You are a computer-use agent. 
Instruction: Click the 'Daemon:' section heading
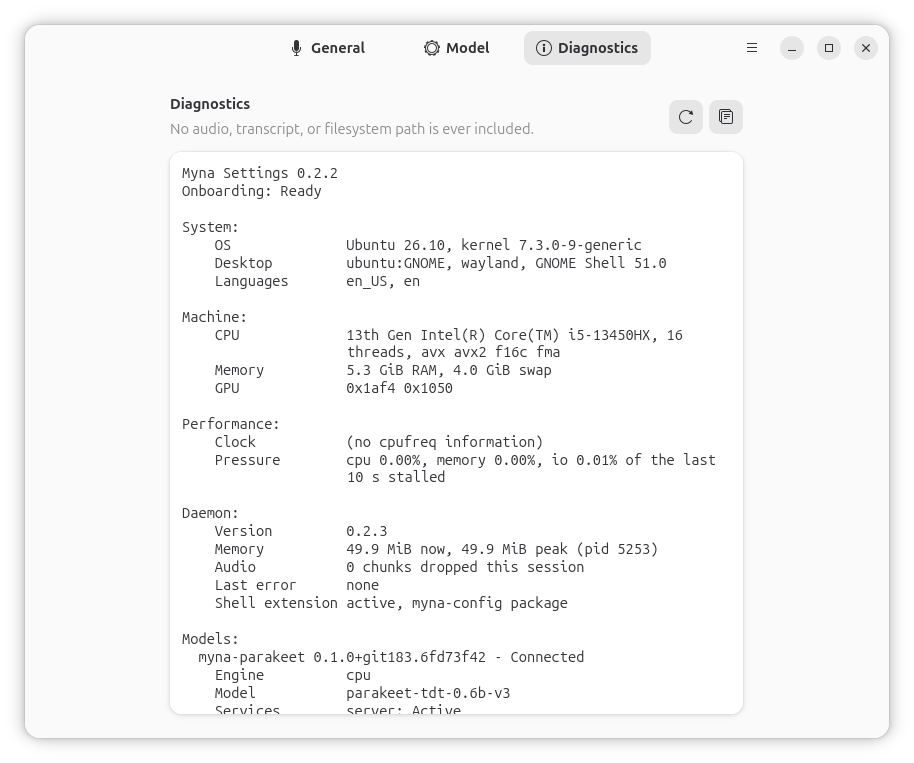(x=210, y=514)
